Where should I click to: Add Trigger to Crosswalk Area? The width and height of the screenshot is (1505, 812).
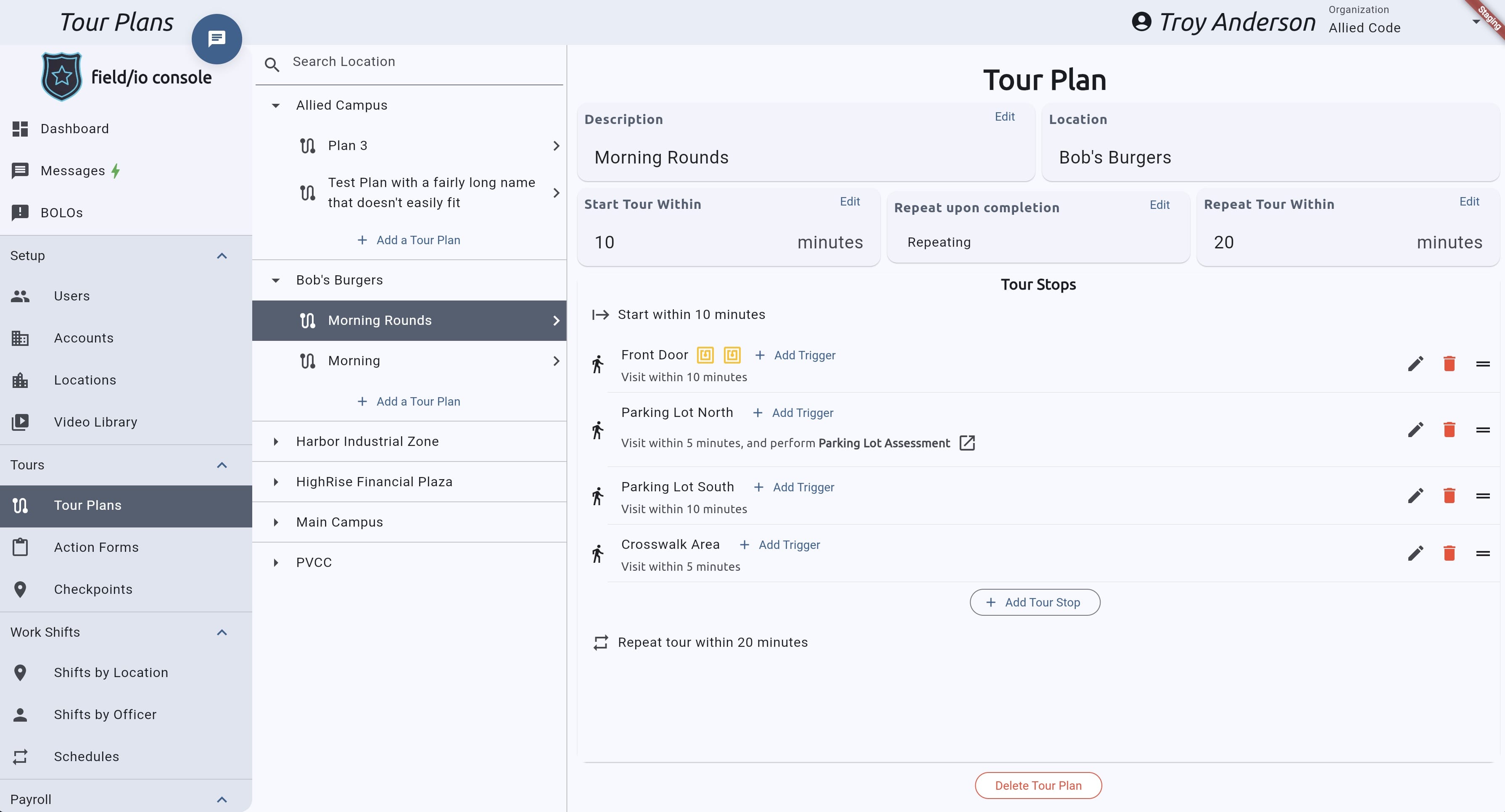[x=779, y=545]
